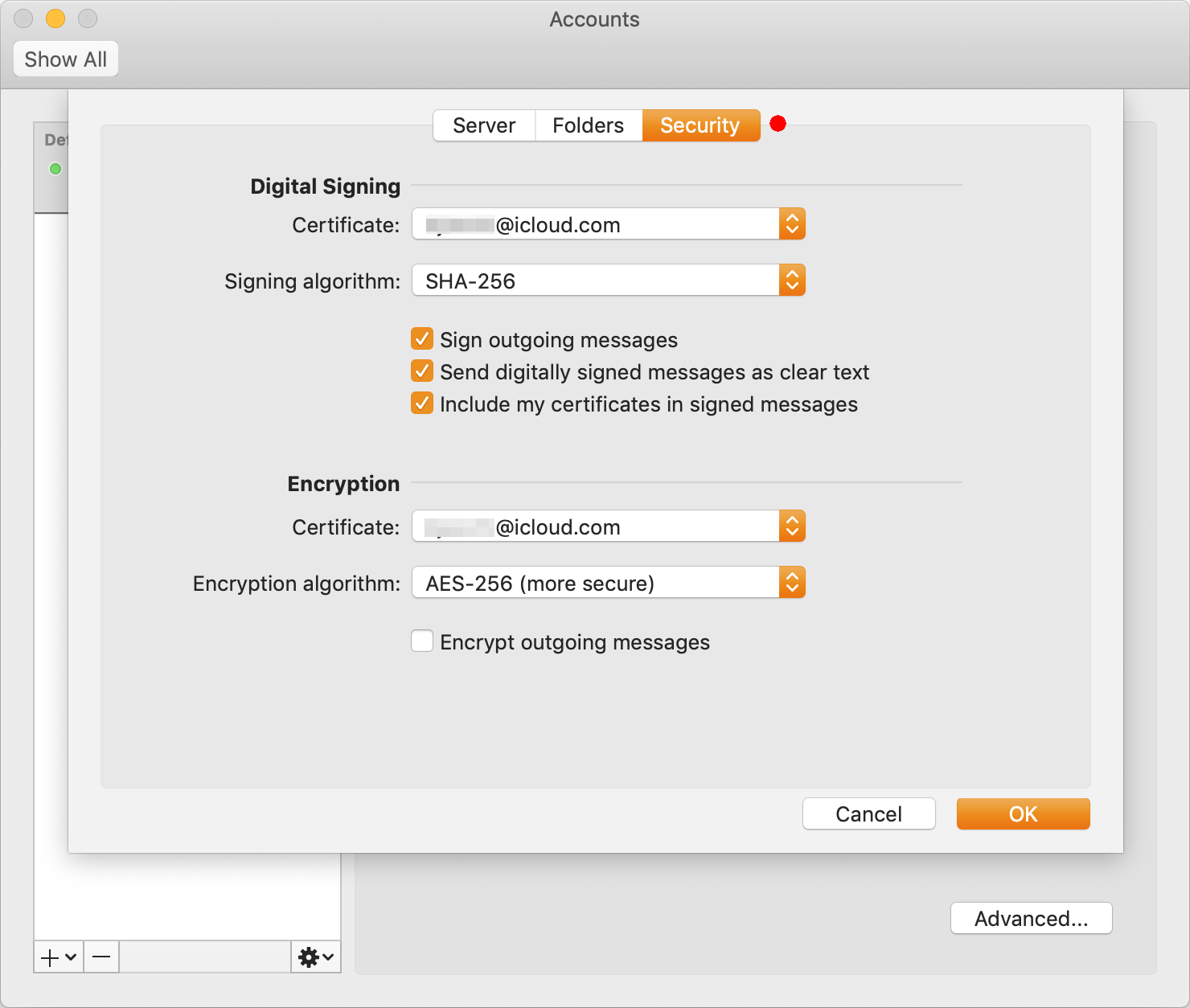Image resolution: width=1190 pixels, height=1008 pixels.
Task: Disable Include my certificates in signed messages
Action: pos(422,404)
